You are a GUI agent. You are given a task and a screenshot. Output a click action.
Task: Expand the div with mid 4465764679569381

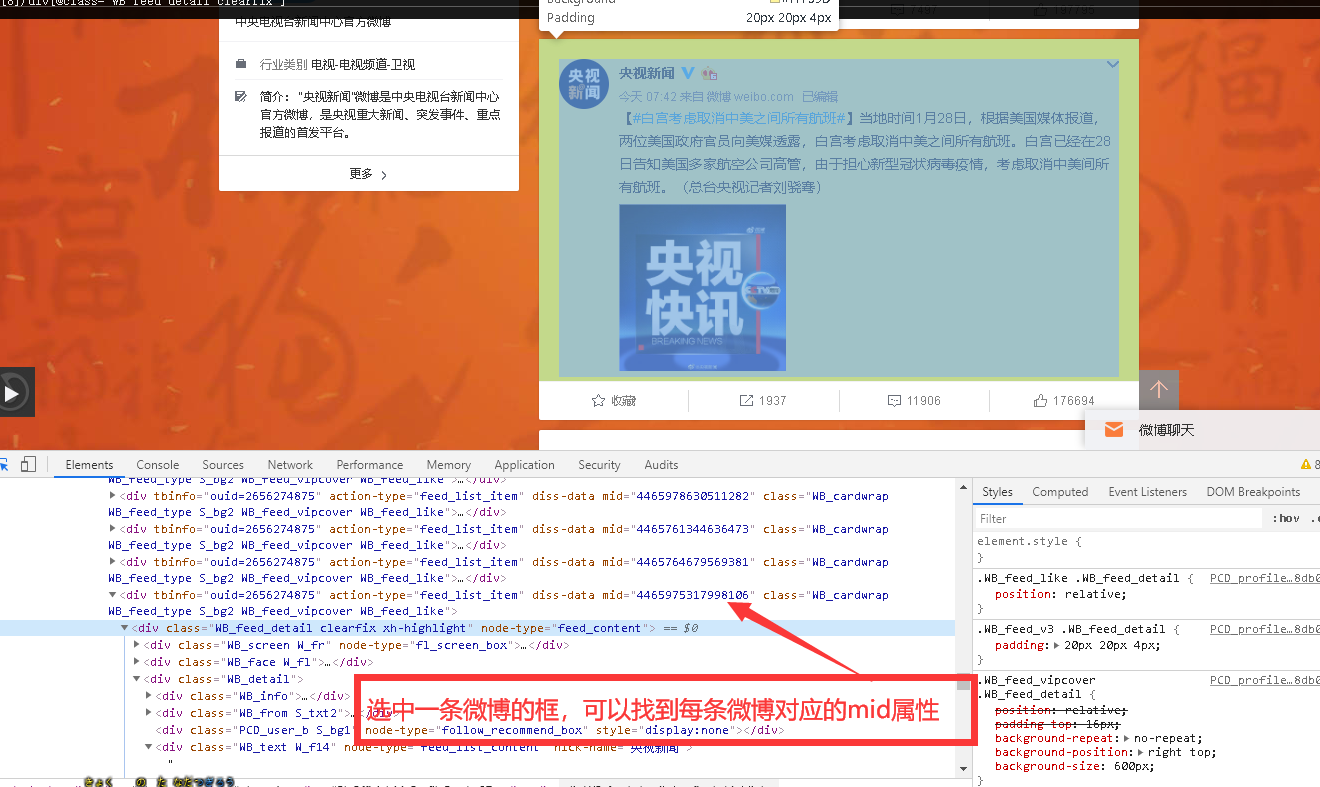112,561
